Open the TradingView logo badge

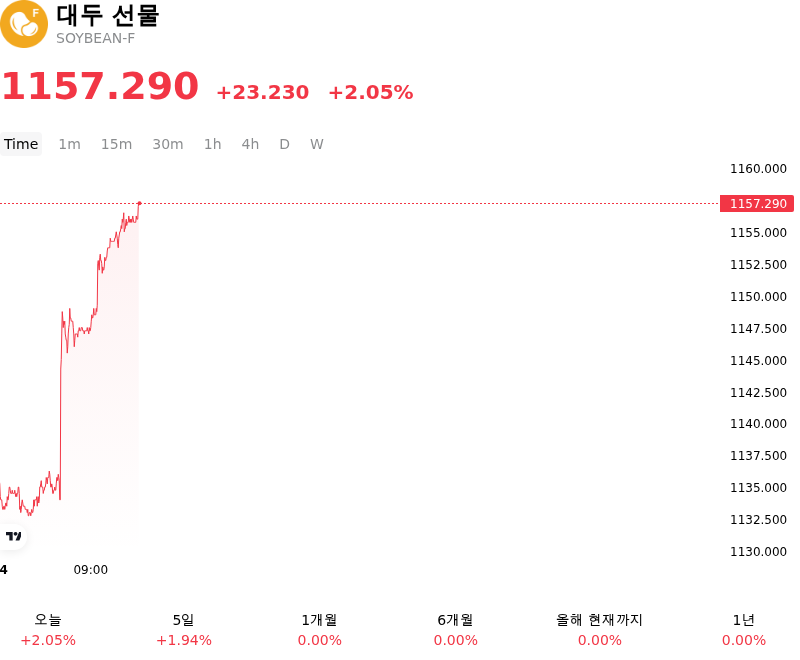click(13, 536)
